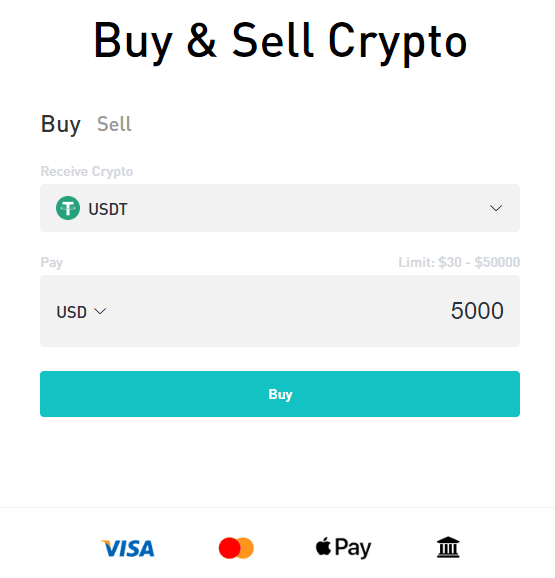
Task: Click the green Tether USDT coin icon
Action: click(68, 208)
